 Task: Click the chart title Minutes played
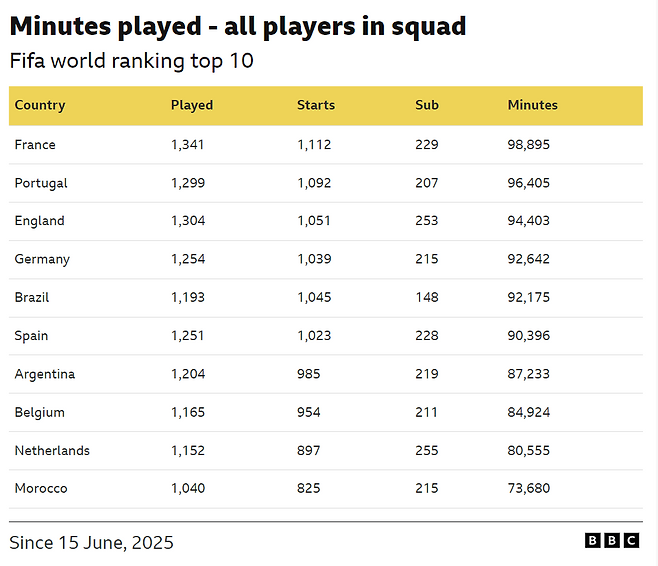(x=238, y=26)
